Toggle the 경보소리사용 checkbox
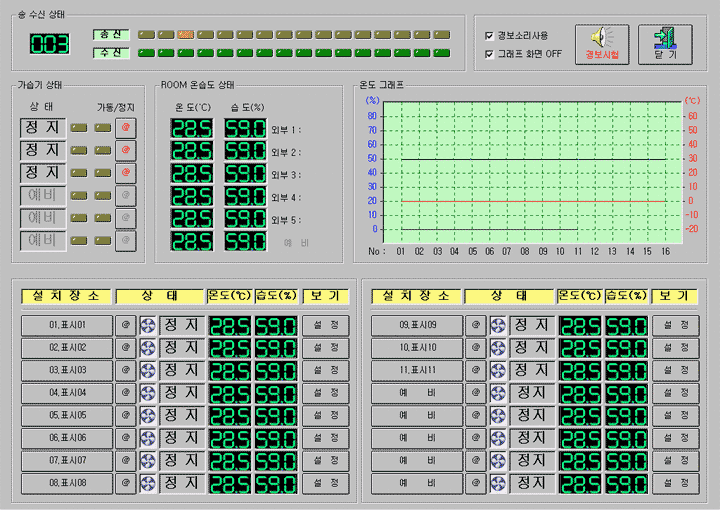 pyautogui.click(x=489, y=35)
